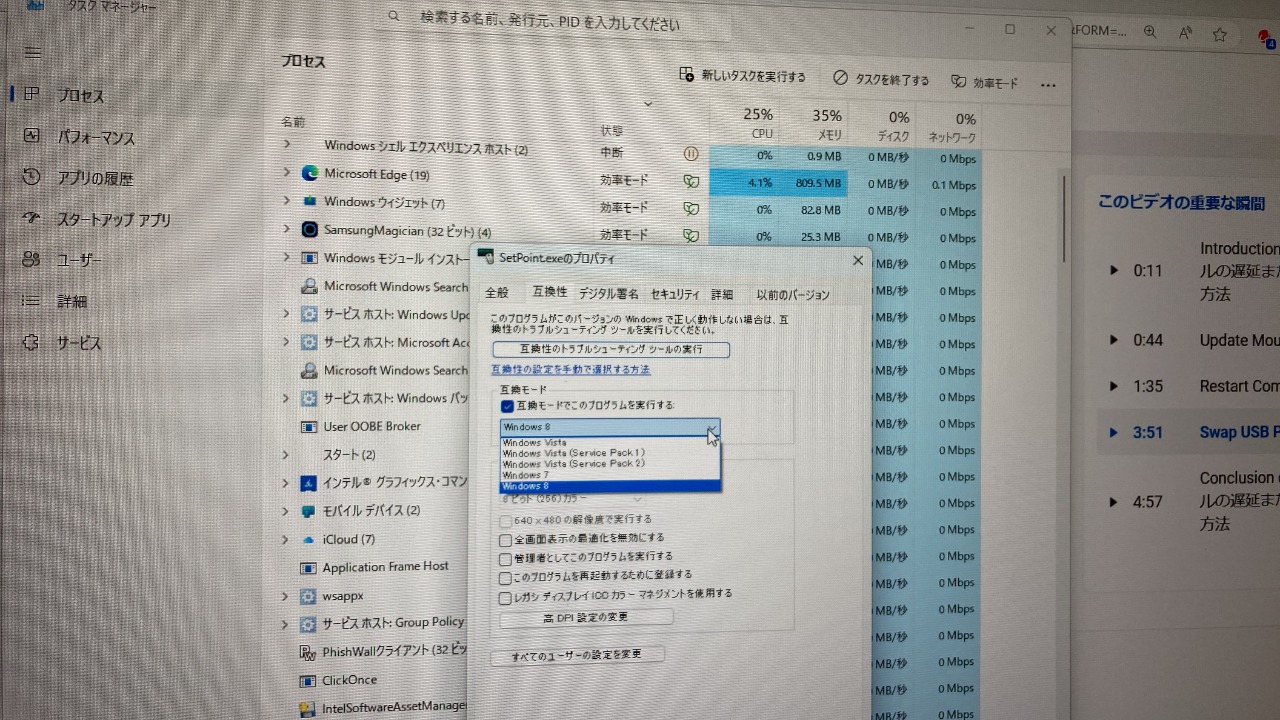Click End task (タスクを終了する) button
1280x720 pixels.
881,79
